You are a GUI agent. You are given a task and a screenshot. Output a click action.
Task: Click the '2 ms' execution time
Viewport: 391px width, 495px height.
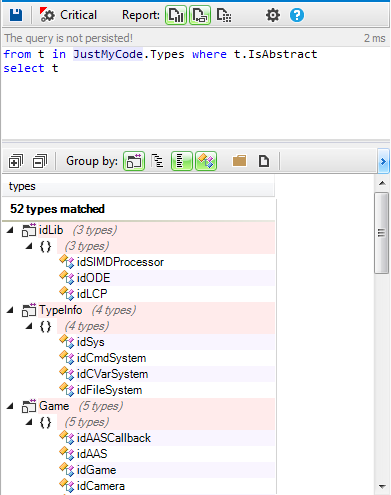coord(375,38)
